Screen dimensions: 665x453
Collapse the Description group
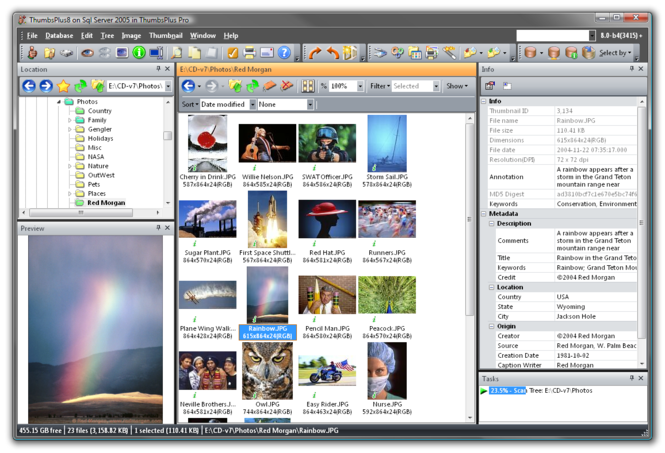(x=492, y=224)
